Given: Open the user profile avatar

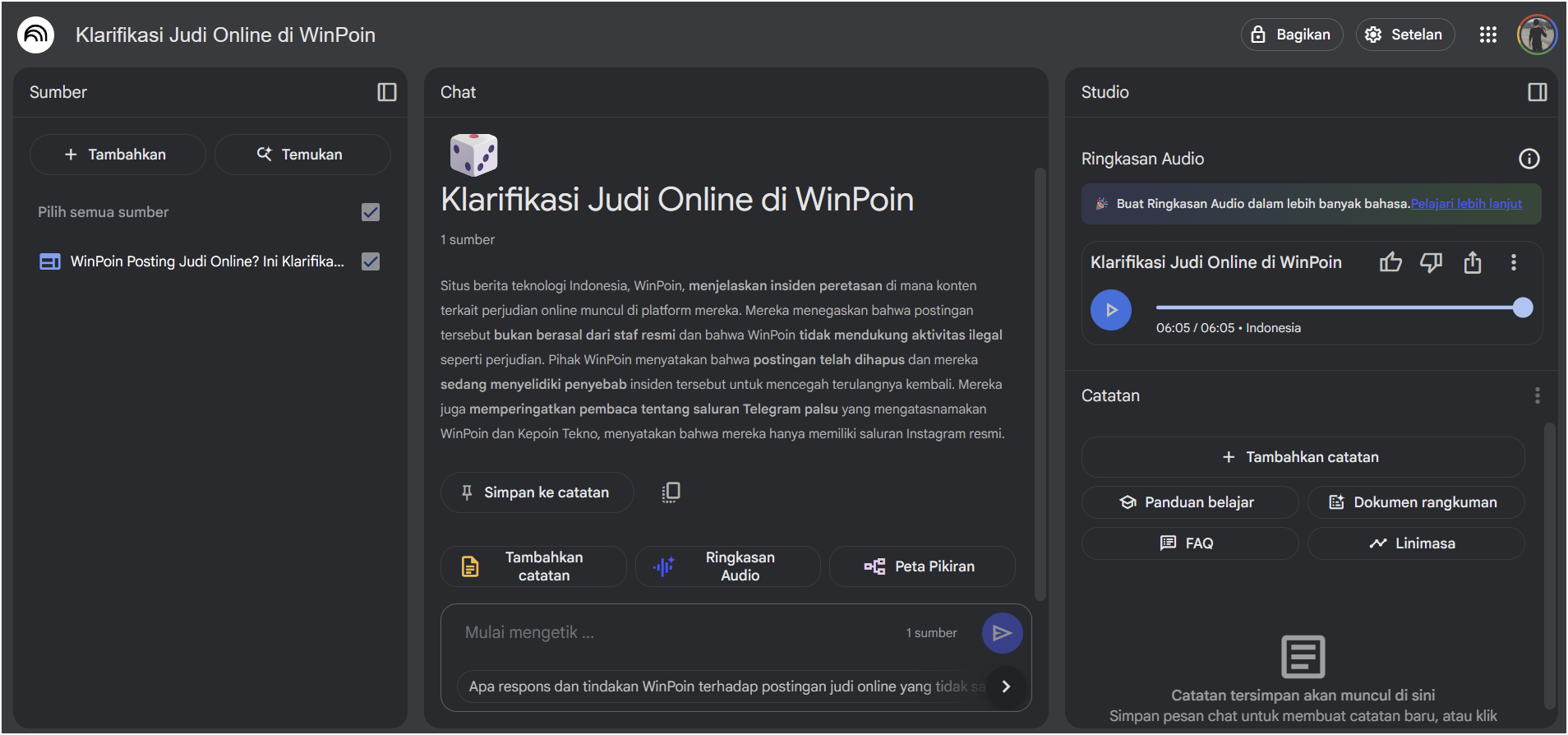Looking at the screenshot, I should pyautogui.click(x=1537, y=35).
